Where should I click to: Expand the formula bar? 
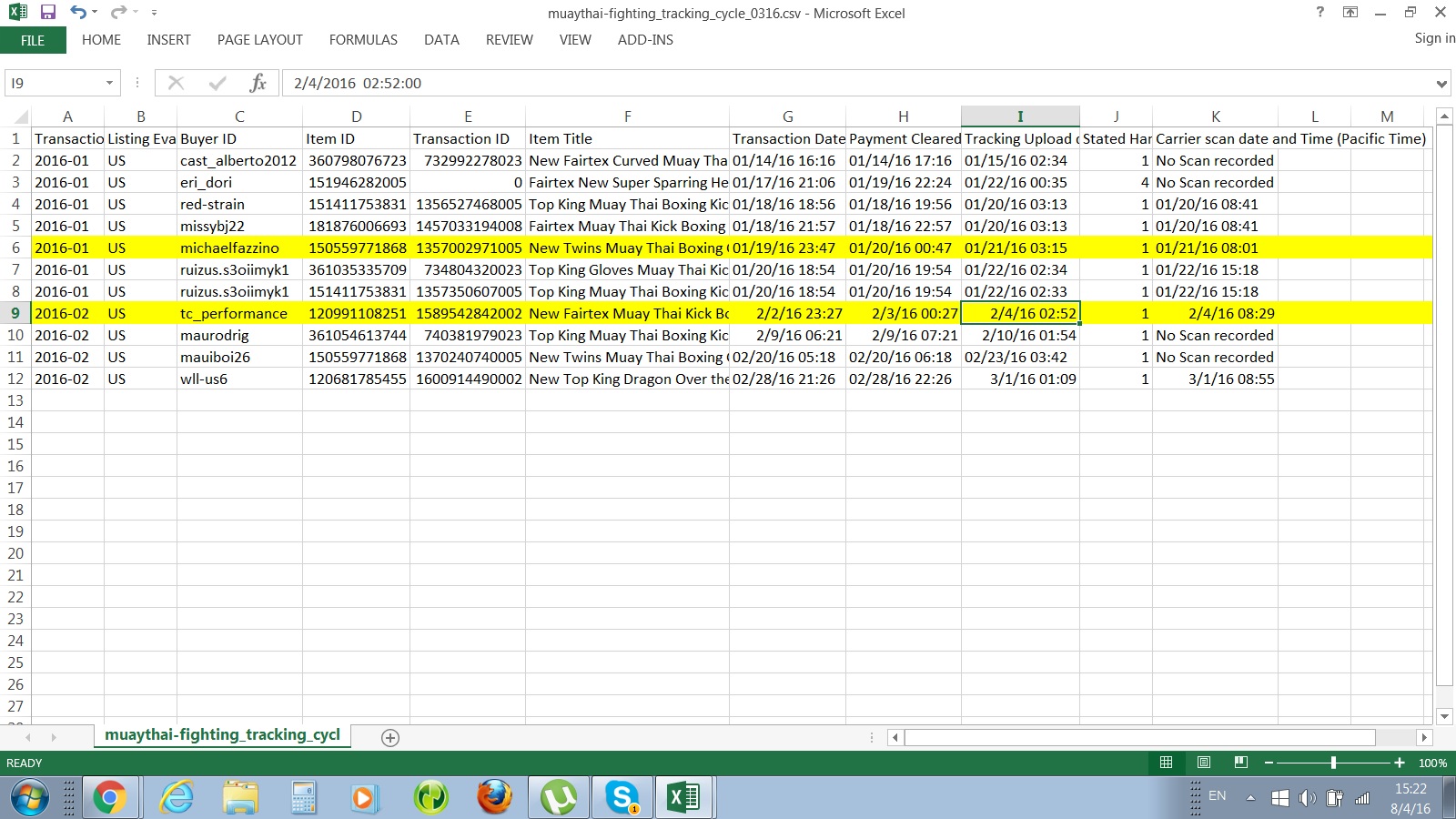(x=1441, y=84)
